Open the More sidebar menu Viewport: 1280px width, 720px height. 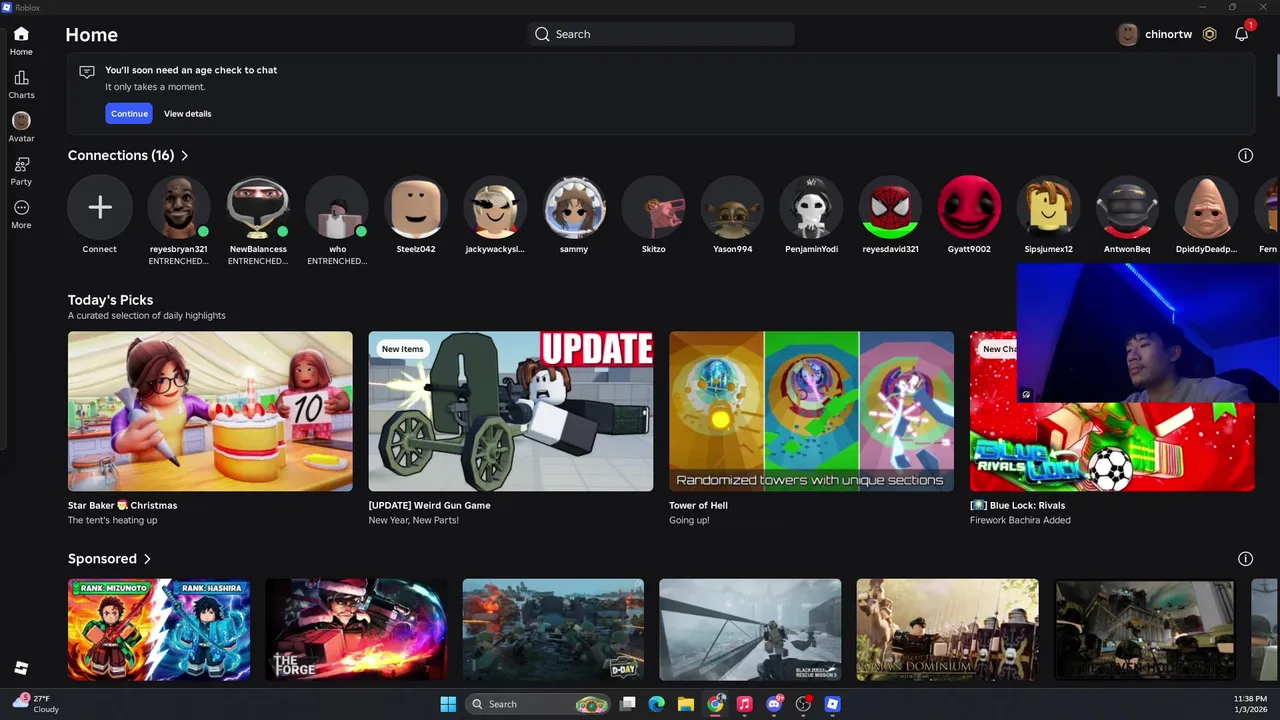tap(21, 208)
